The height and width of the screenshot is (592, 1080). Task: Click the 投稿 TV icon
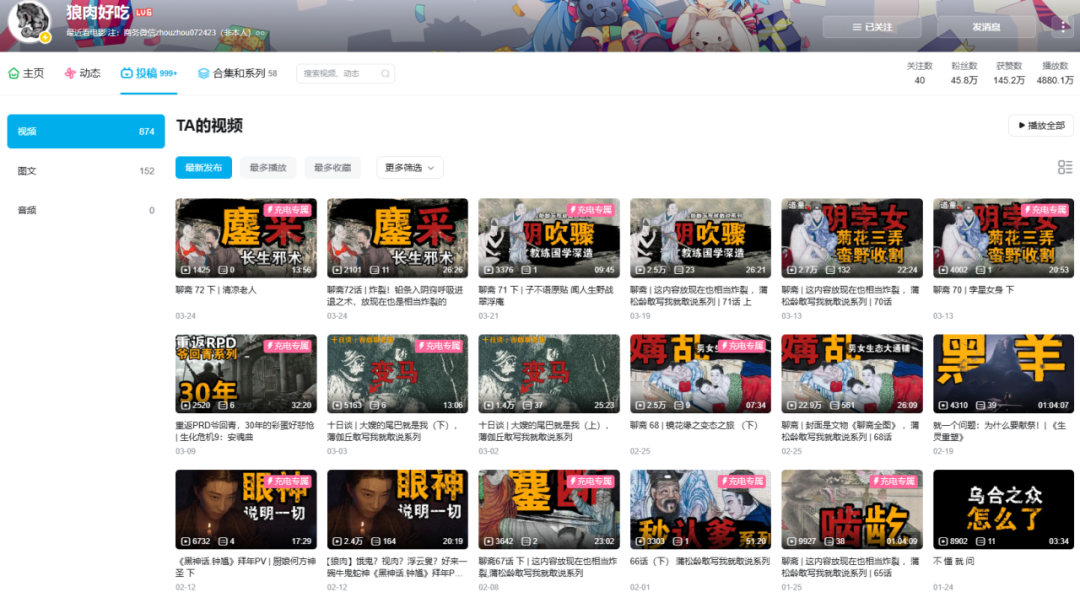pos(127,73)
